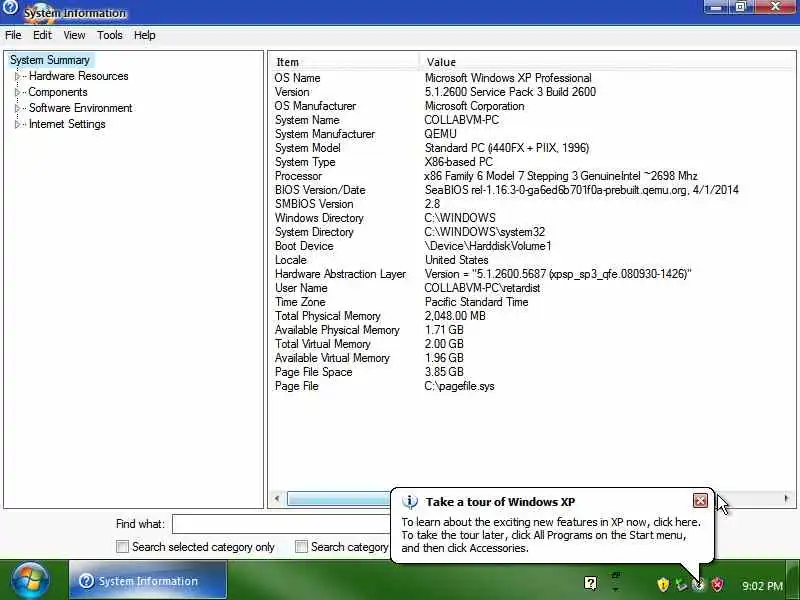Click the taskbar clock showing 9:02 PM

[x=762, y=586]
